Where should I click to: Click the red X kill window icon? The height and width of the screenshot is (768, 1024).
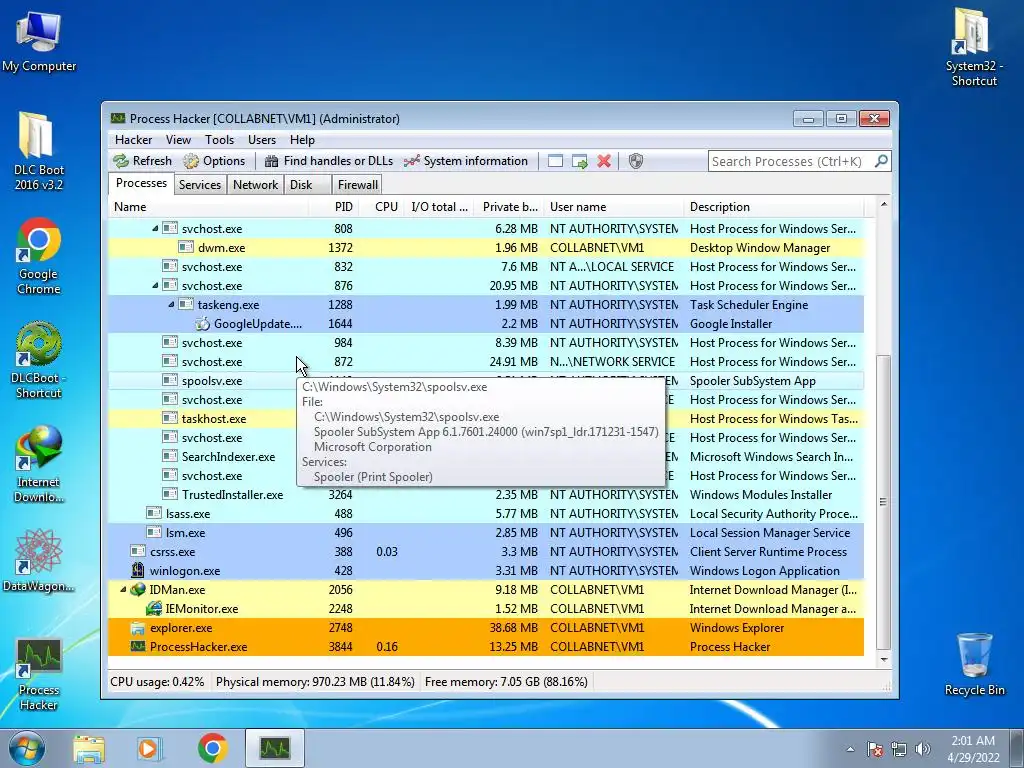604,161
